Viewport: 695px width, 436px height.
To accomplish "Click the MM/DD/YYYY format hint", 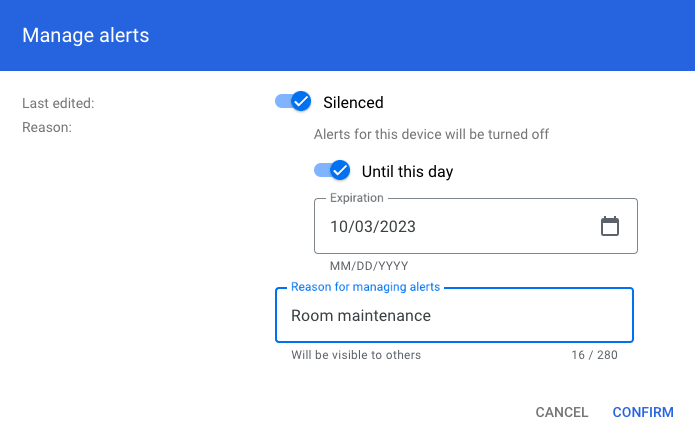I will point(369,267).
